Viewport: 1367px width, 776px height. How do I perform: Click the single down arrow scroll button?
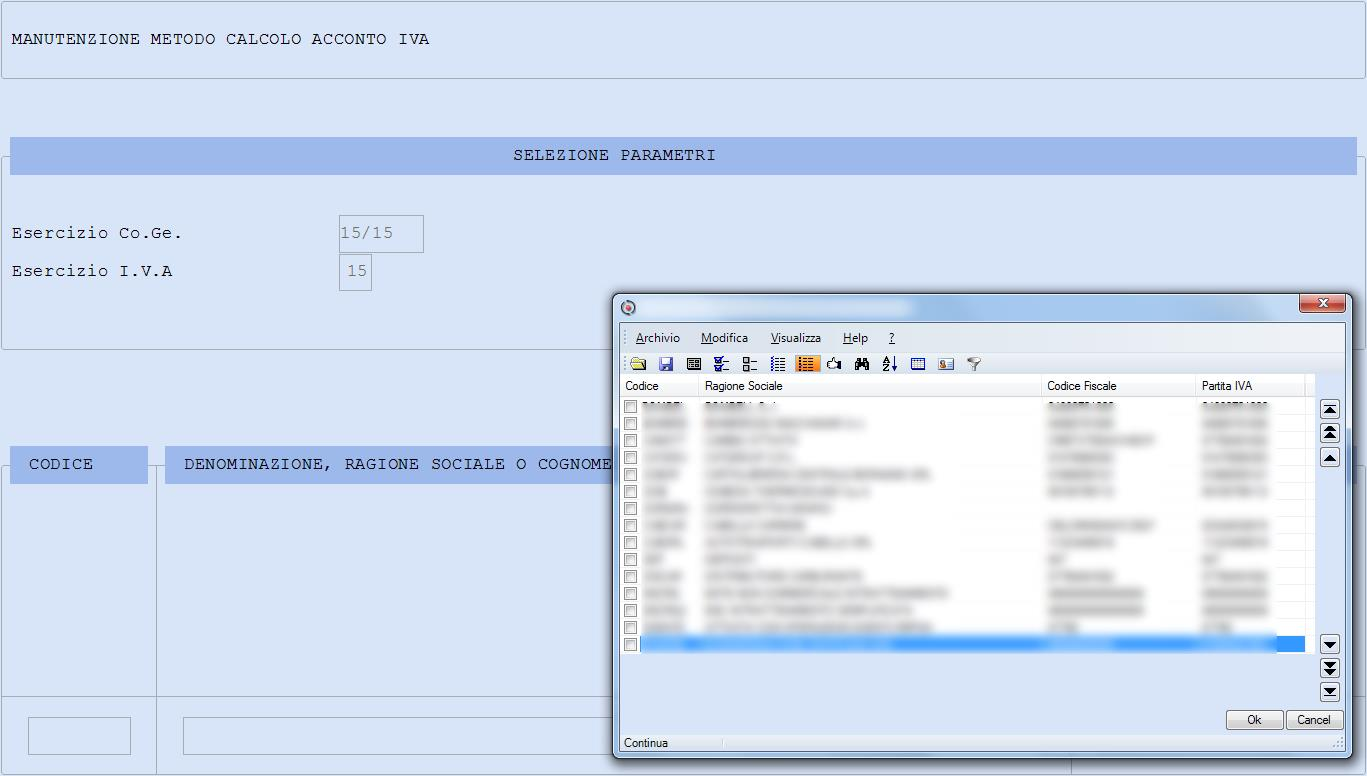coord(1330,644)
